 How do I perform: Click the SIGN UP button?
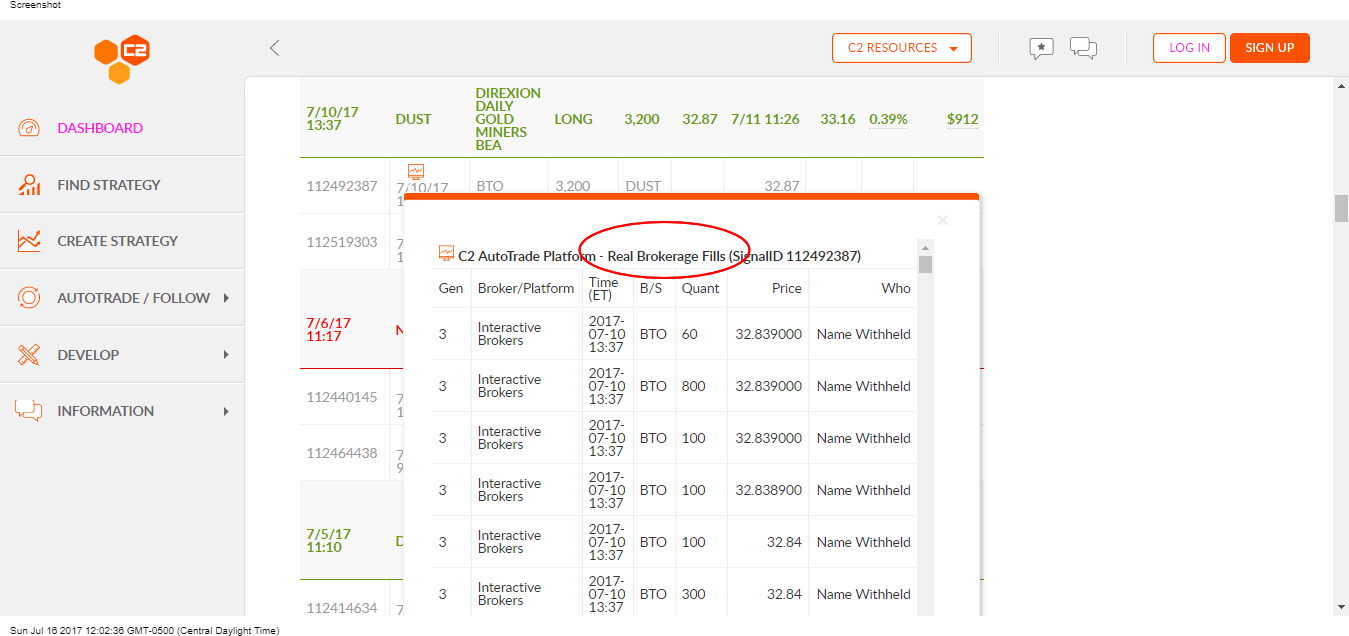[1270, 48]
